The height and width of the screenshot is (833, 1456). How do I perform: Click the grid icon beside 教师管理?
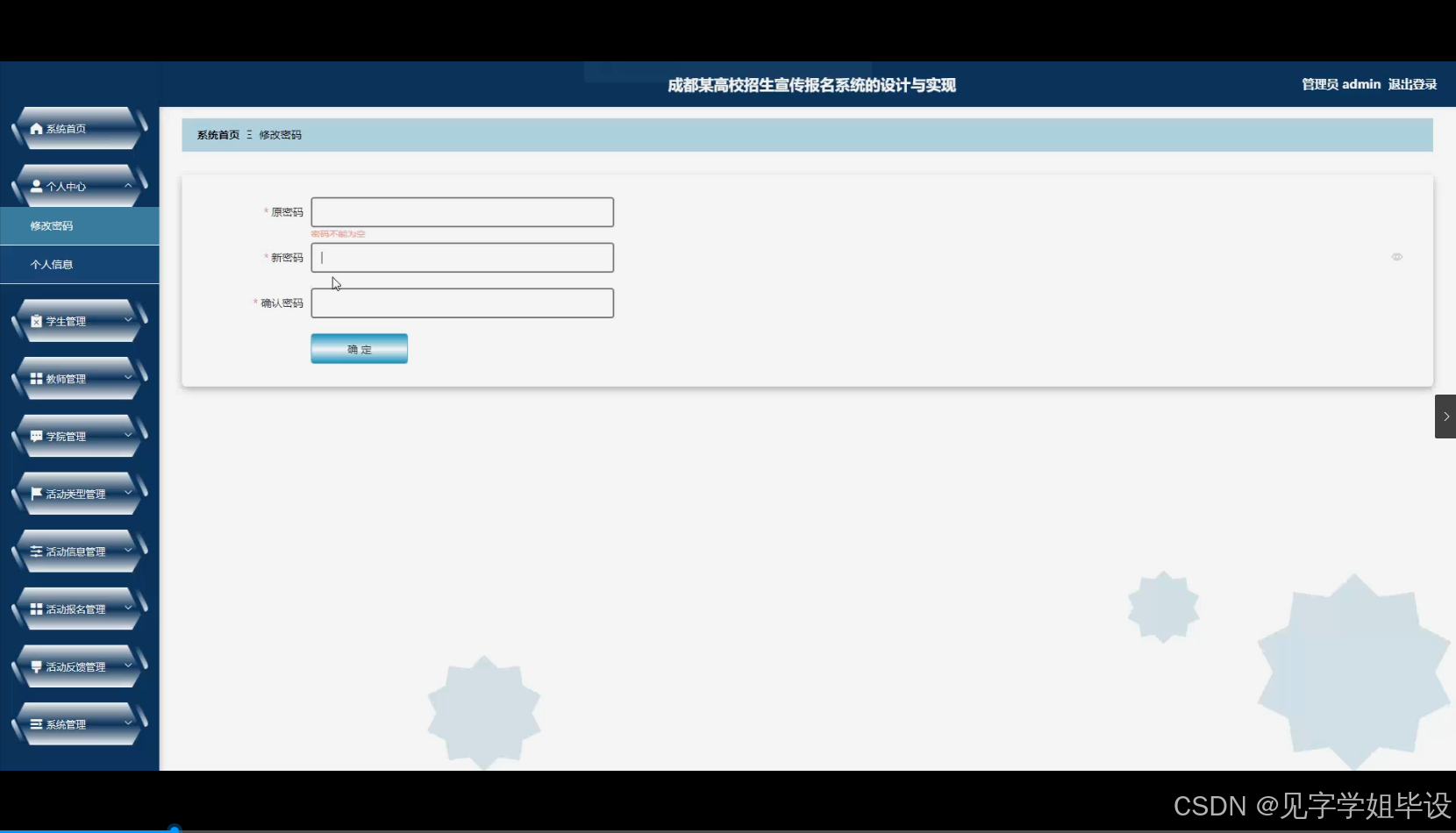36,379
